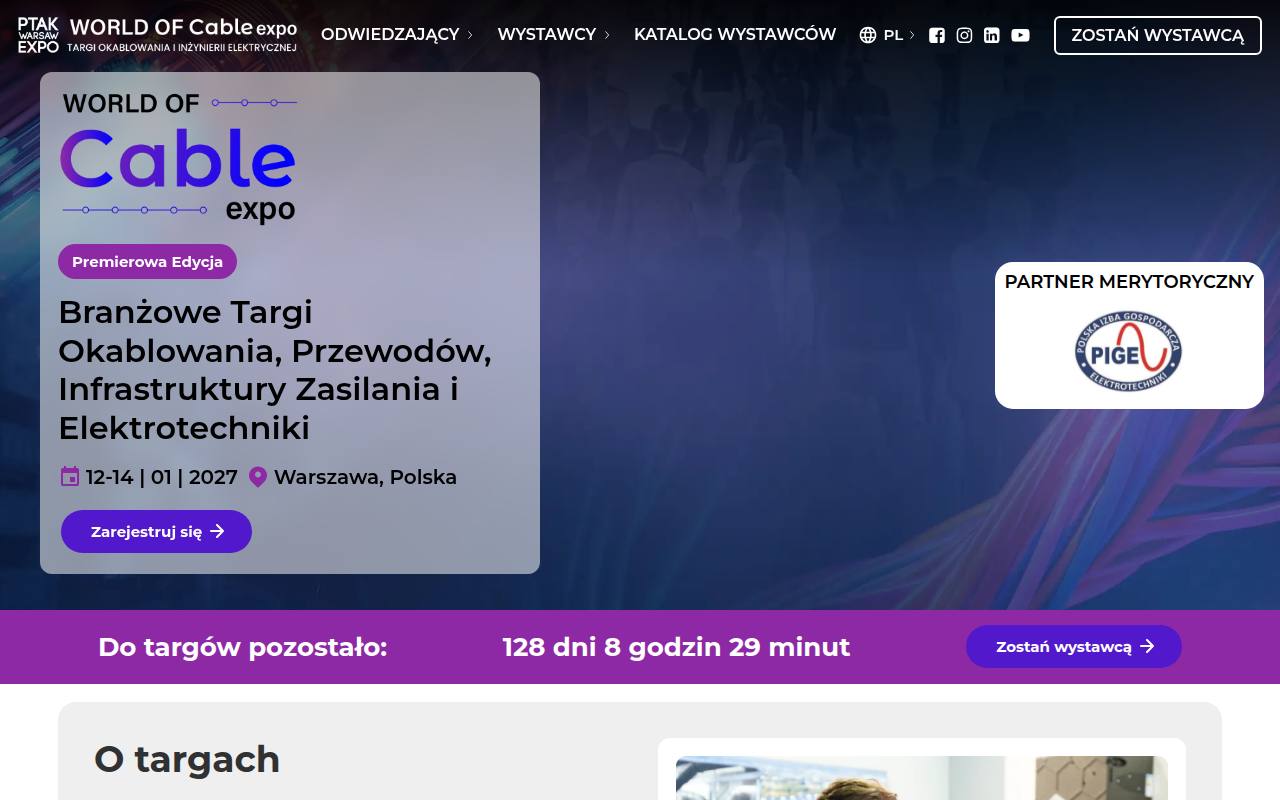The width and height of the screenshot is (1280, 800).
Task: Open the LinkedIn icon in the header
Action: pyautogui.click(x=992, y=35)
